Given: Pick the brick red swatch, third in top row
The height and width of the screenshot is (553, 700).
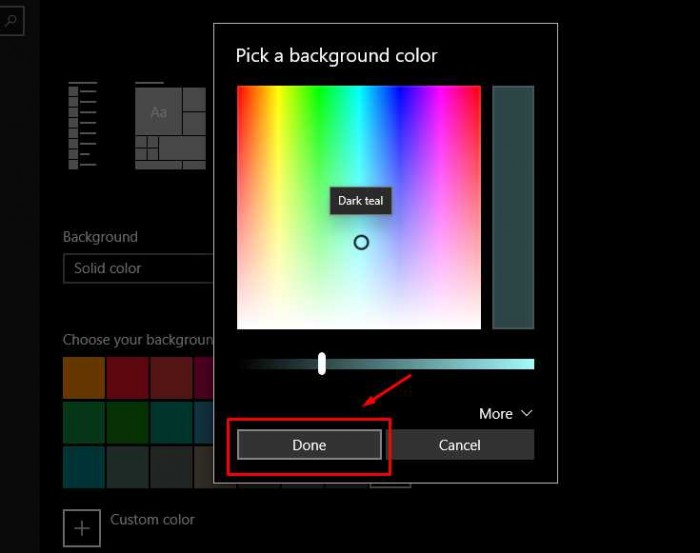Looking at the screenshot, I should pyautogui.click(x=171, y=378).
